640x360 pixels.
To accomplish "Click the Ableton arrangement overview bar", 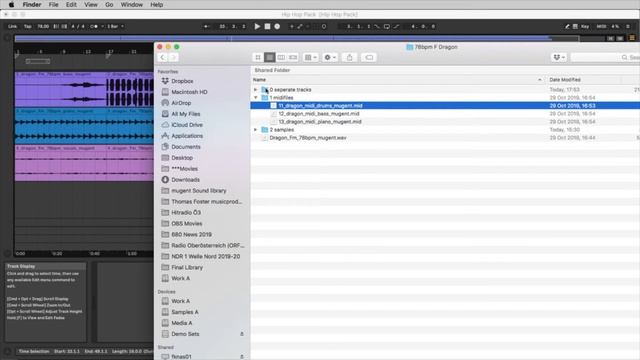I will [297, 38].
